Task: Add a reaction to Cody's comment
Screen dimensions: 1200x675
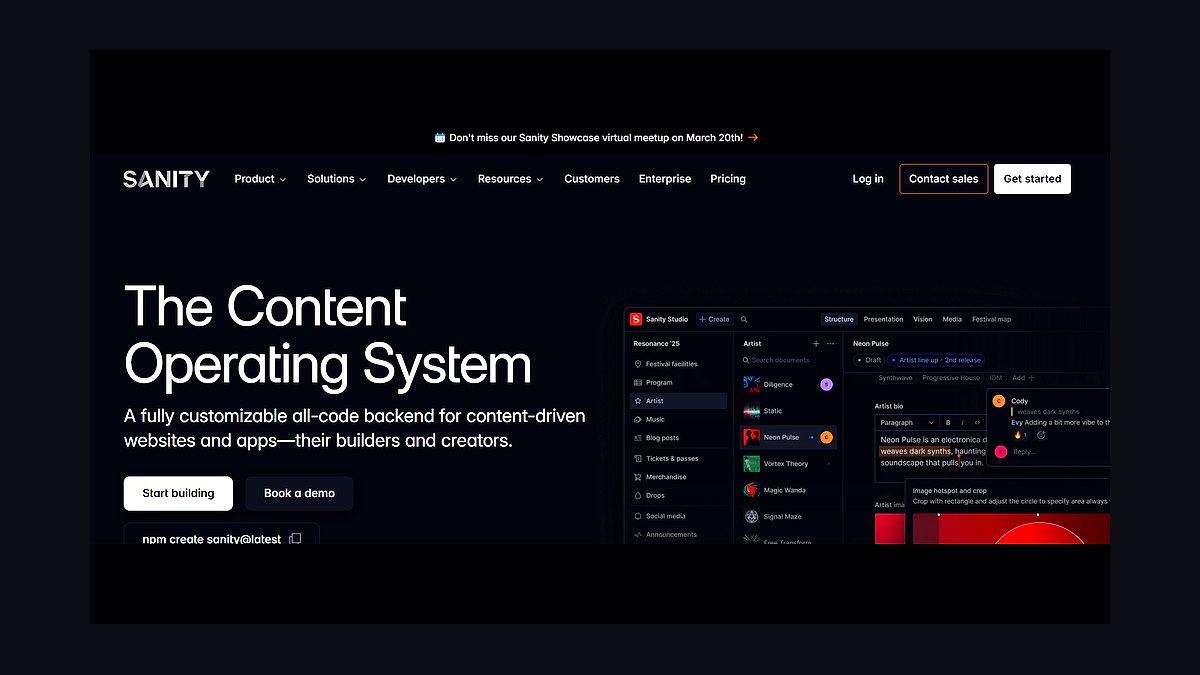Action: 1041,435
